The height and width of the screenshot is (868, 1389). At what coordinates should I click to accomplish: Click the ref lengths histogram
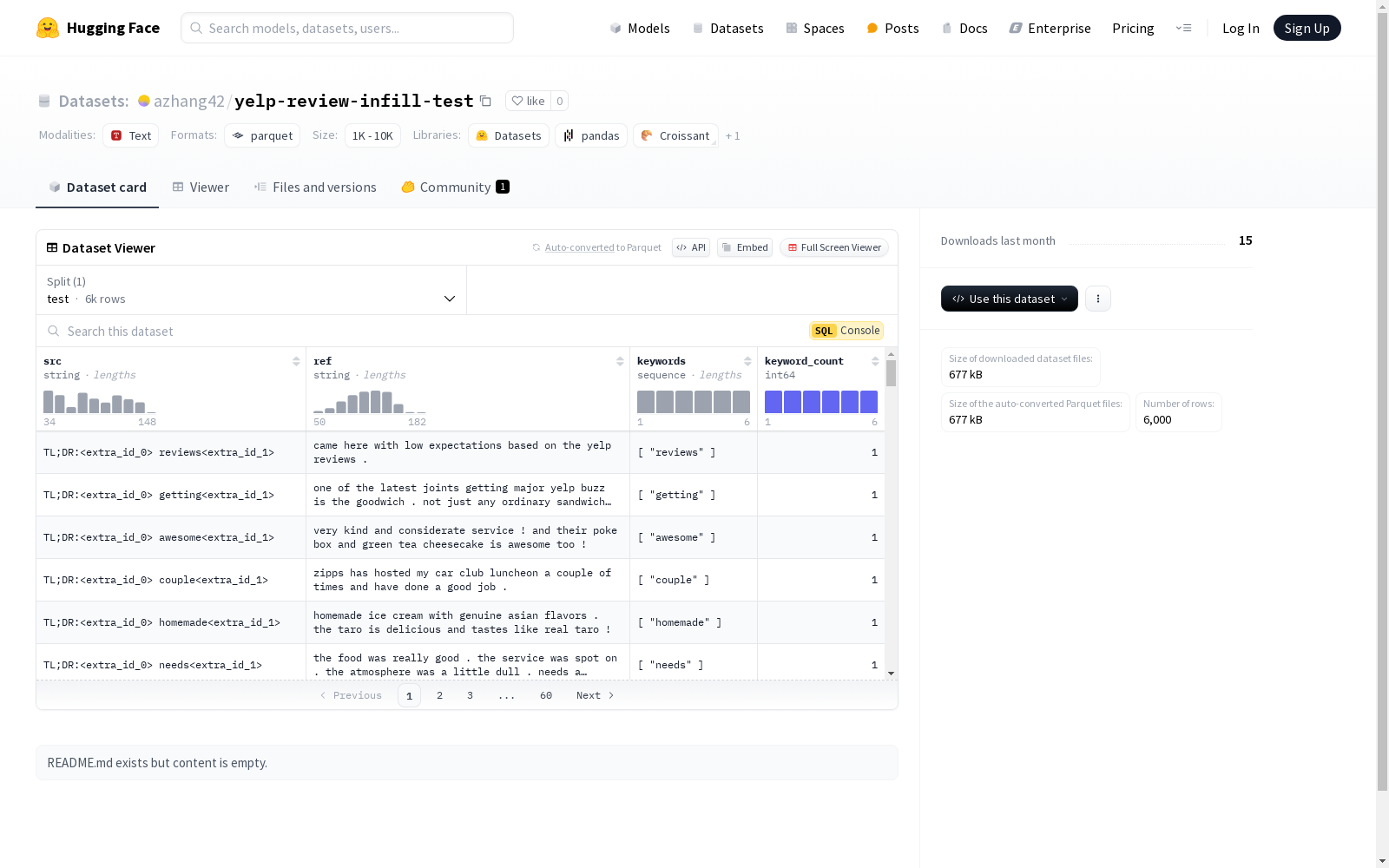click(x=370, y=402)
